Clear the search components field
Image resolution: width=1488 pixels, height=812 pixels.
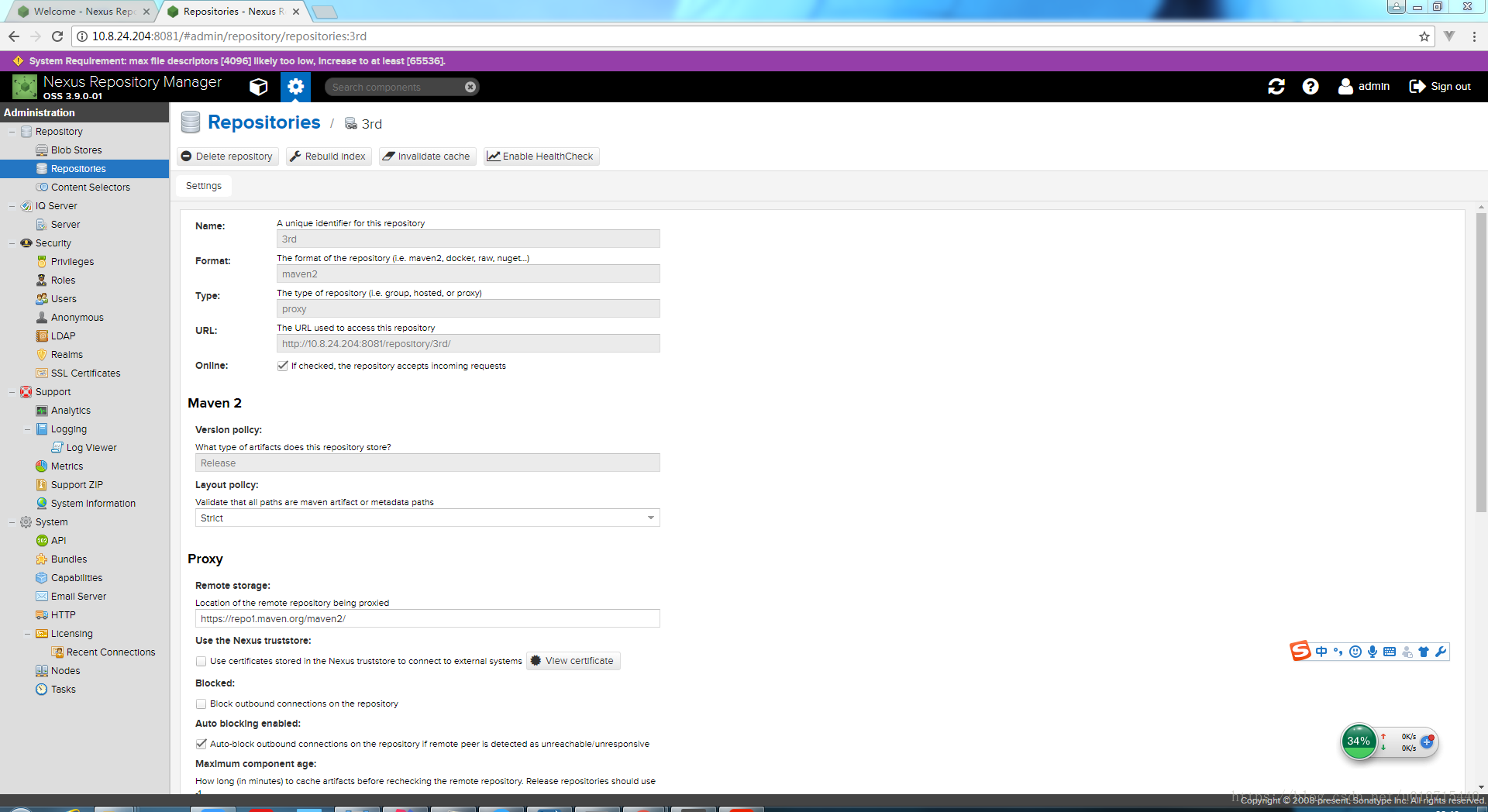pyautogui.click(x=470, y=87)
